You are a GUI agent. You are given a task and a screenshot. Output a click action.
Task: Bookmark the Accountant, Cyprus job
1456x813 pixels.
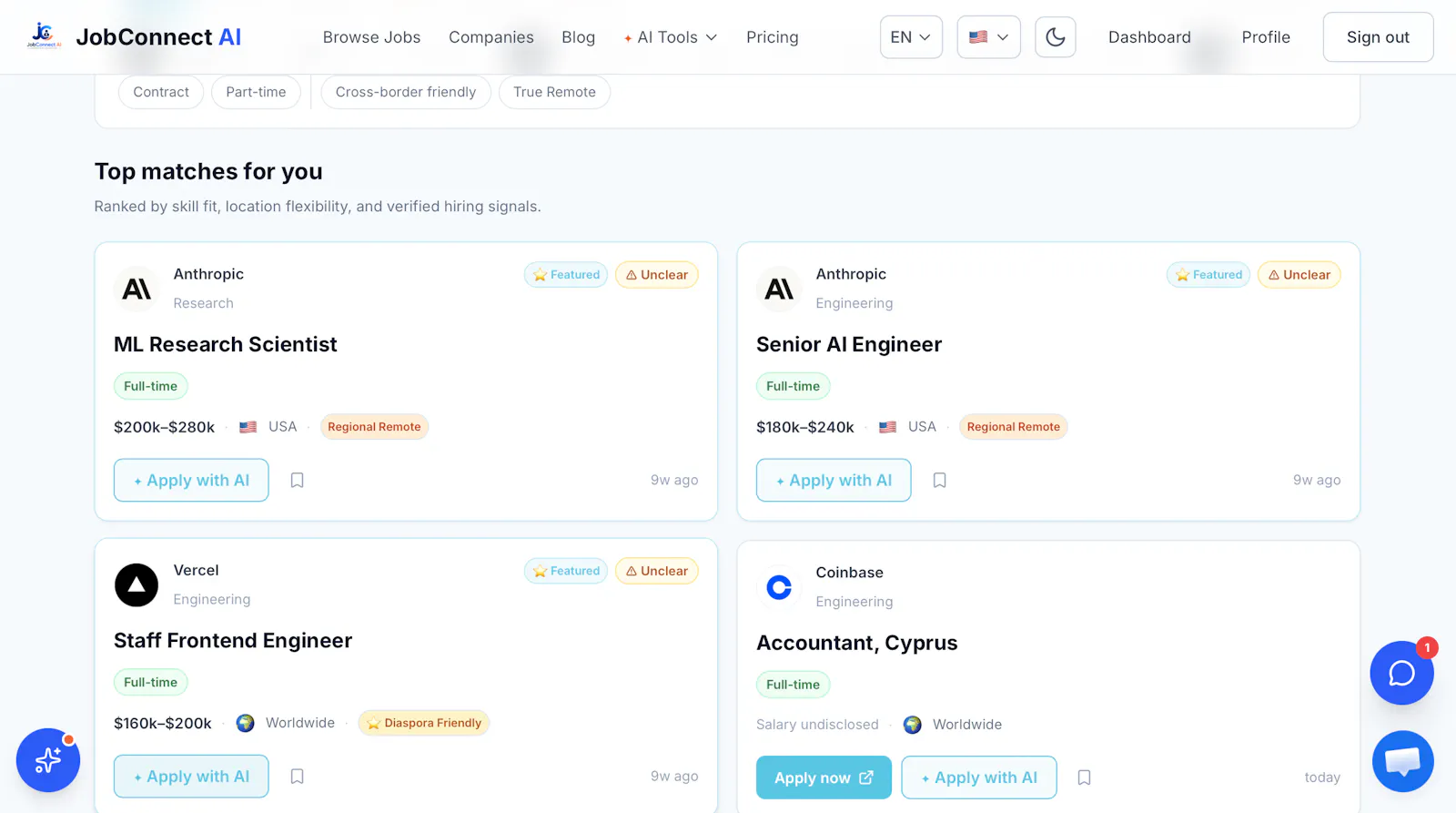(1084, 777)
